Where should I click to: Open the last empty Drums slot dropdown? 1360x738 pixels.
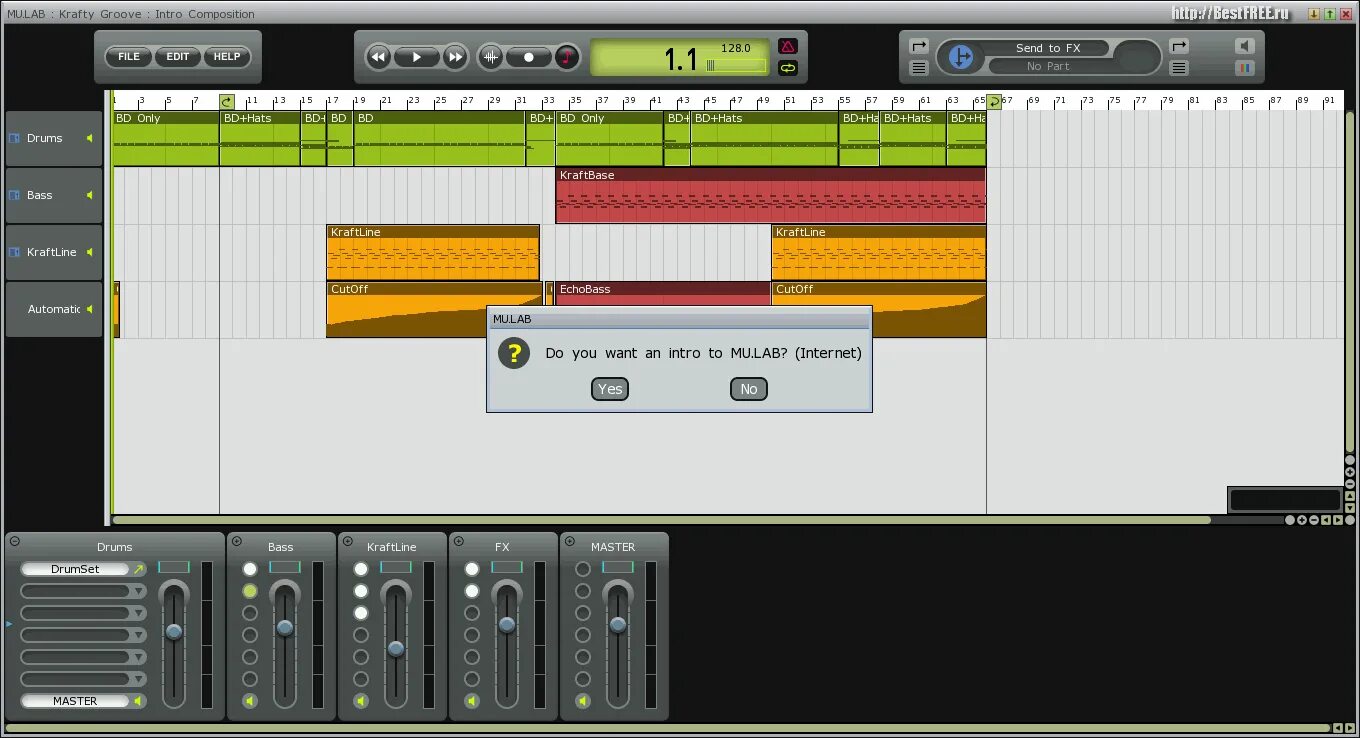[139, 679]
